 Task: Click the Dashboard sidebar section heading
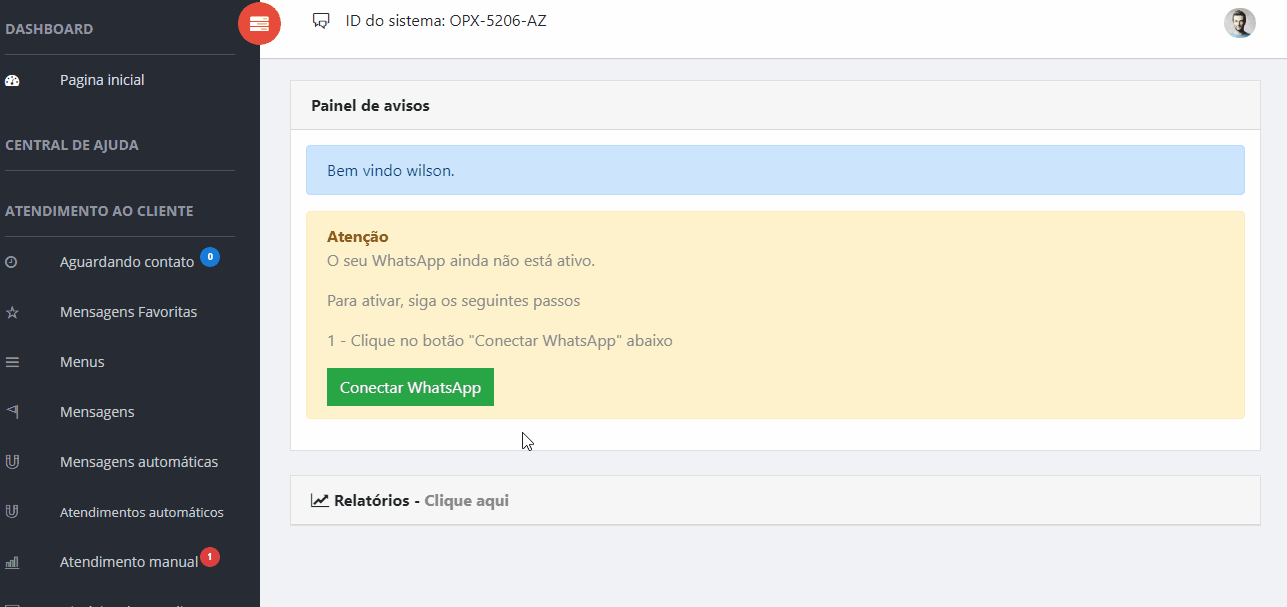point(49,29)
